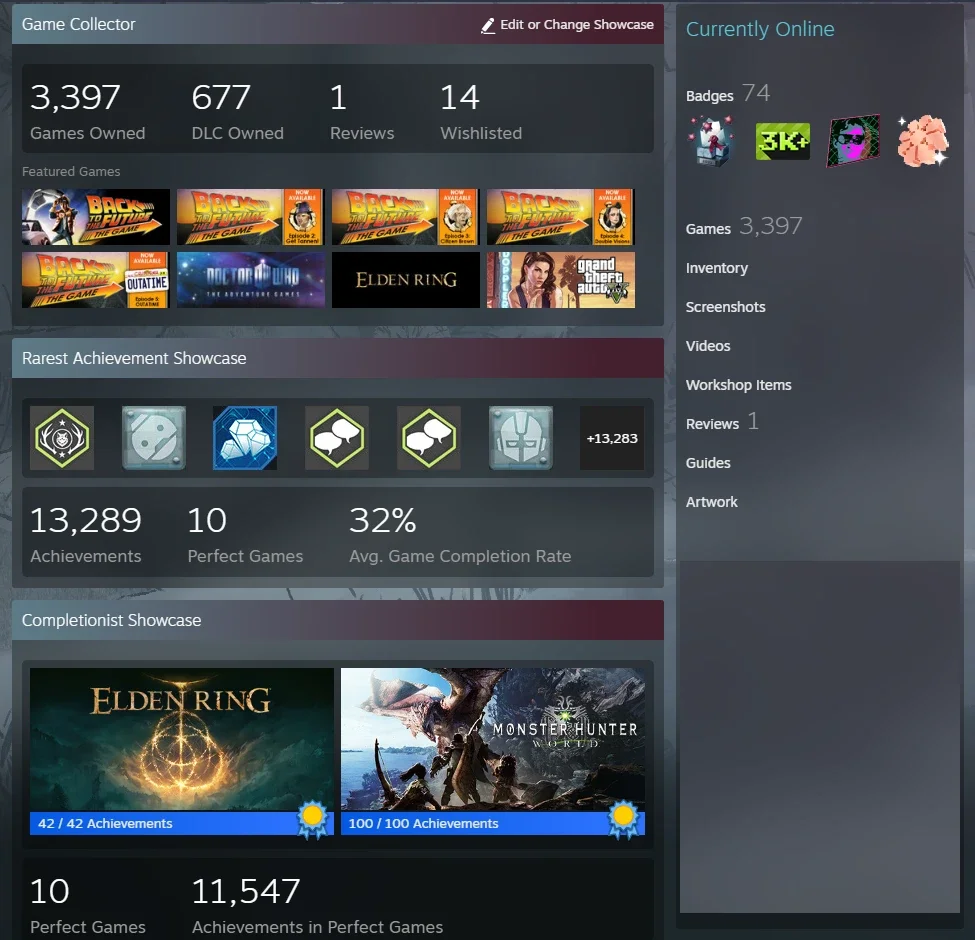The height and width of the screenshot is (940, 975).
Task: Click the Elden Ring perfect game ribbon icon
Action: [312, 821]
